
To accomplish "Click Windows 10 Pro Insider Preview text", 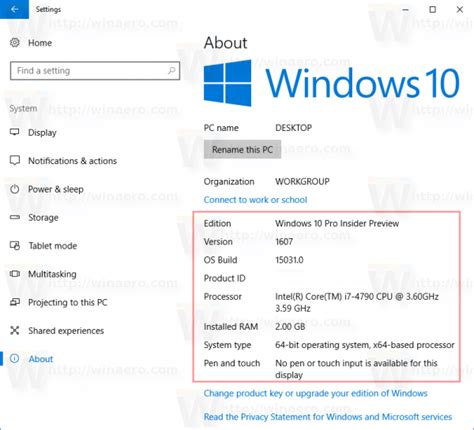I will point(337,223).
